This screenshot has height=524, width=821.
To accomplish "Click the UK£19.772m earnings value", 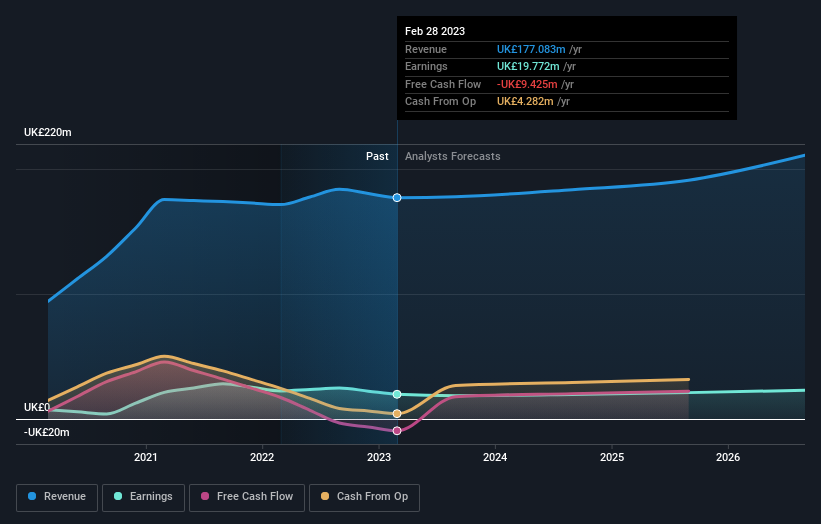I will click(528, 66).
